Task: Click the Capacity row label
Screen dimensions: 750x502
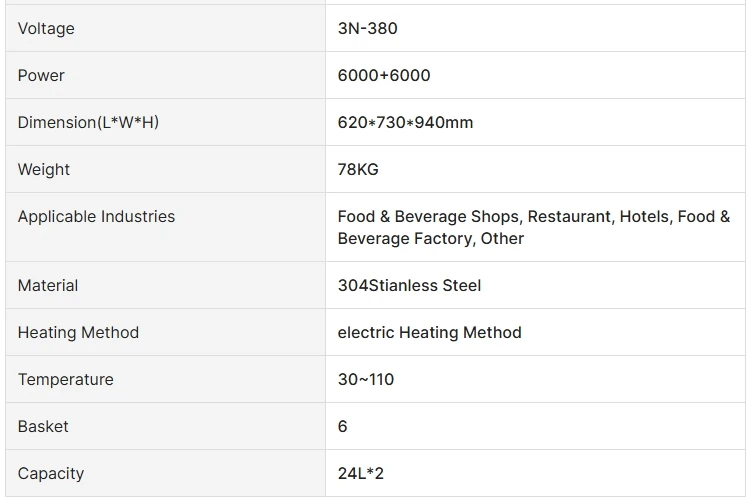Action: [51, 473]
